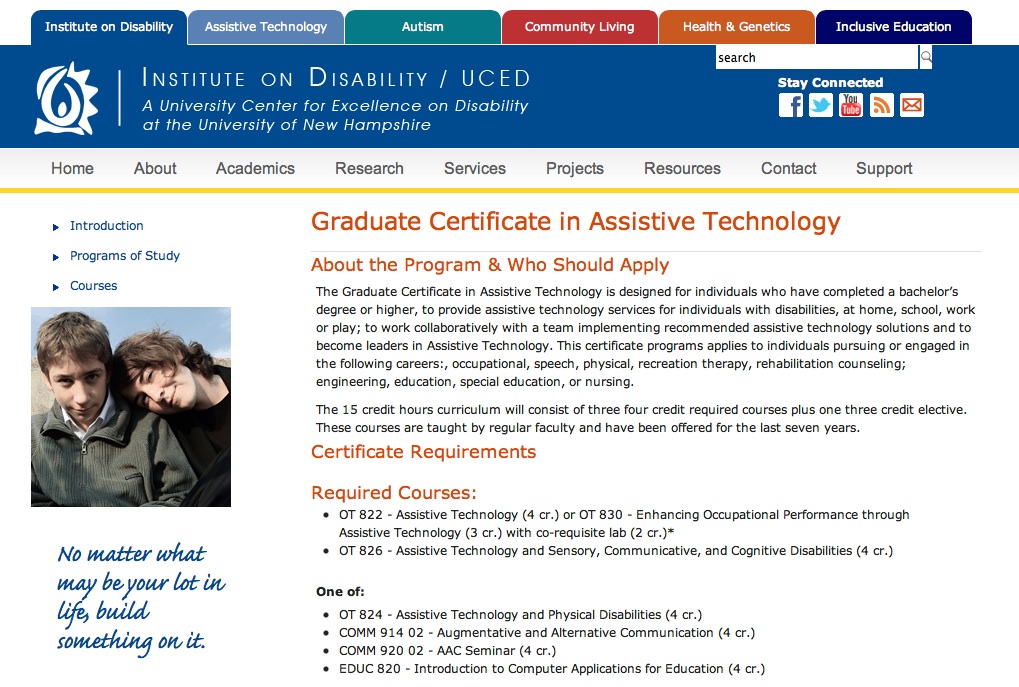Click the search magnifier icon

(926, 58)
